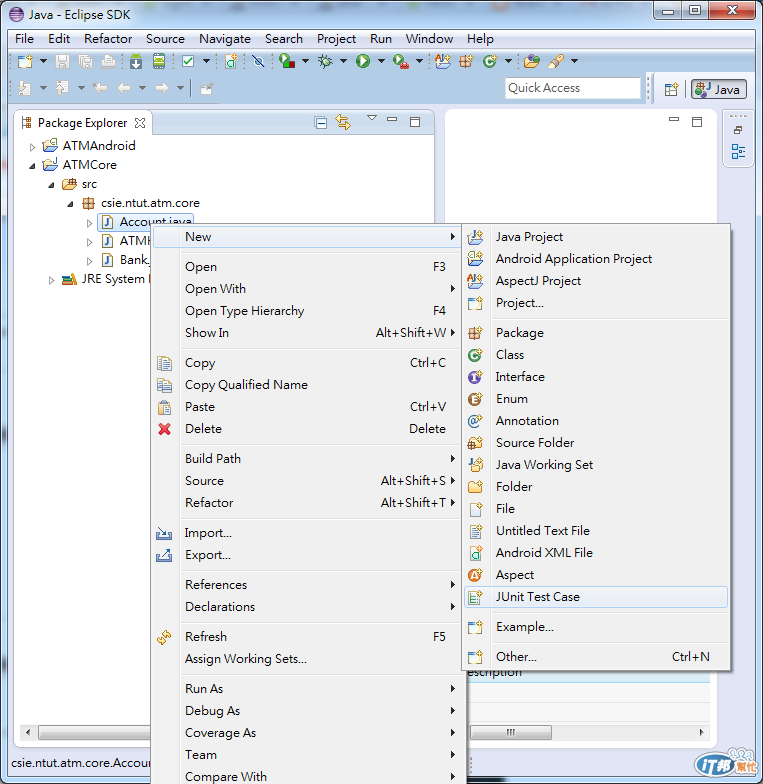Collapse the src folder node
763x784 pixels.
pos(52,185)
